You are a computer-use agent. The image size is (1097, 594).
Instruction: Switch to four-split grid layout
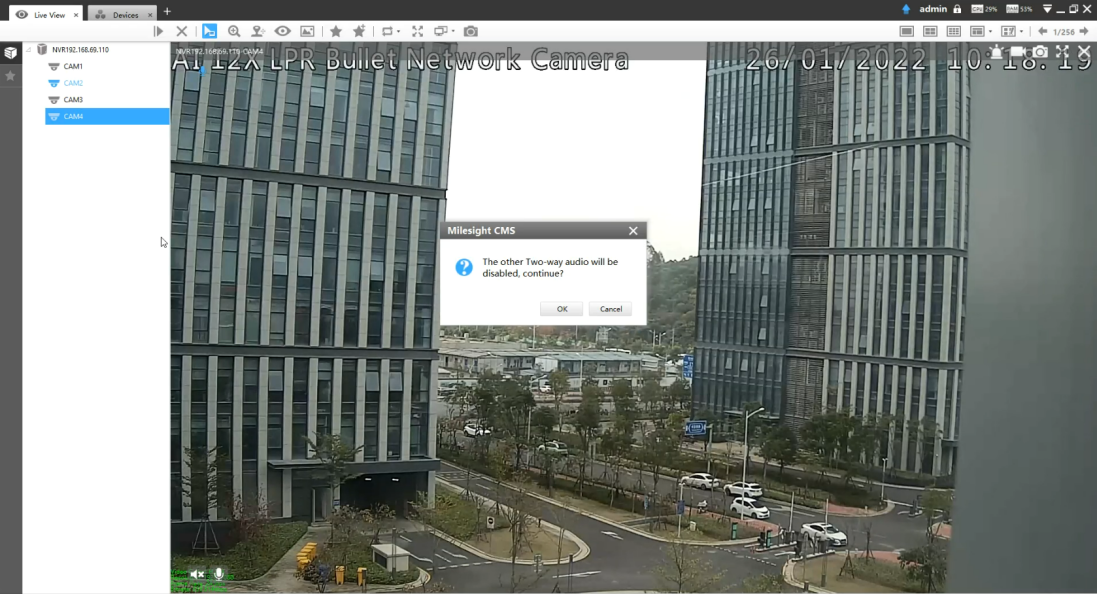point(930,31)
